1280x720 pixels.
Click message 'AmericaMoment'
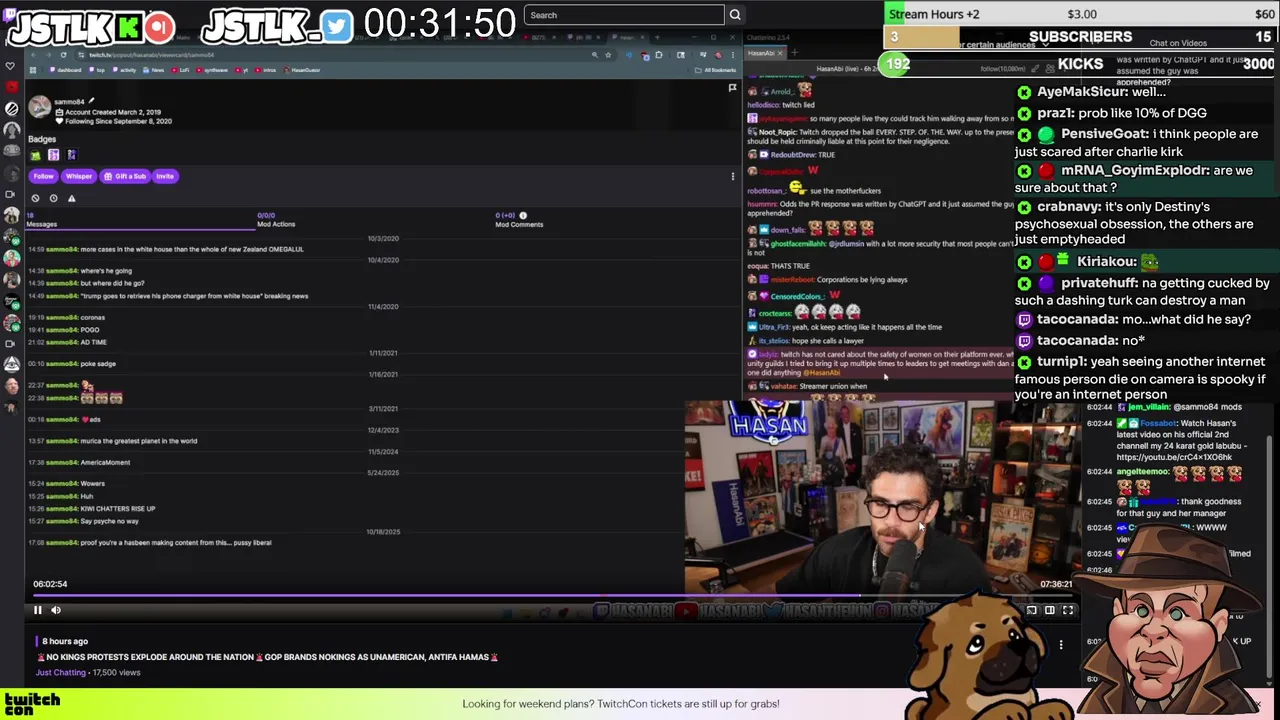[105, 462]
